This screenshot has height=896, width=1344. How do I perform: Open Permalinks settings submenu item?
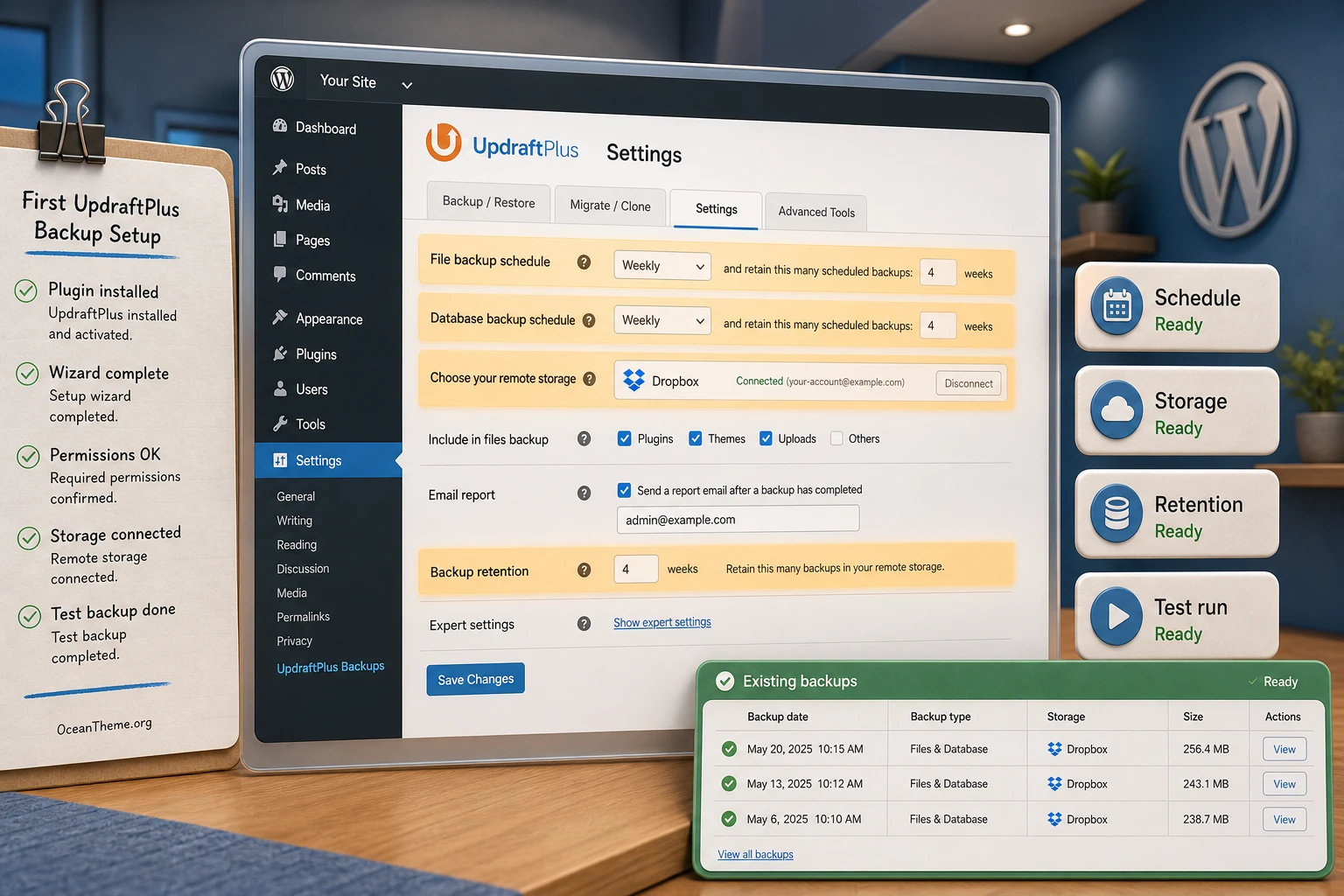point(303,617)
